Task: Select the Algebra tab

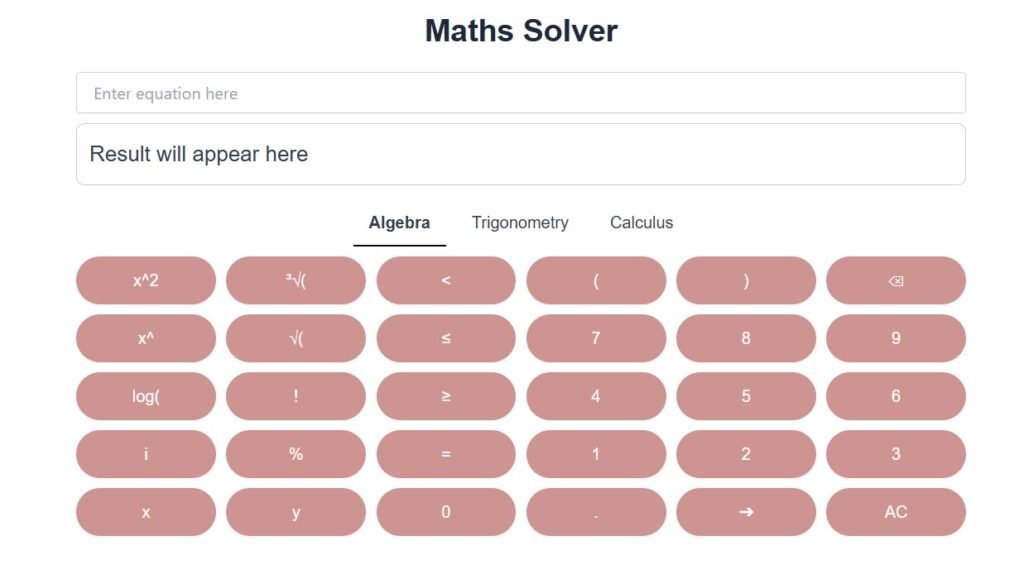Action: click(399, 223)
